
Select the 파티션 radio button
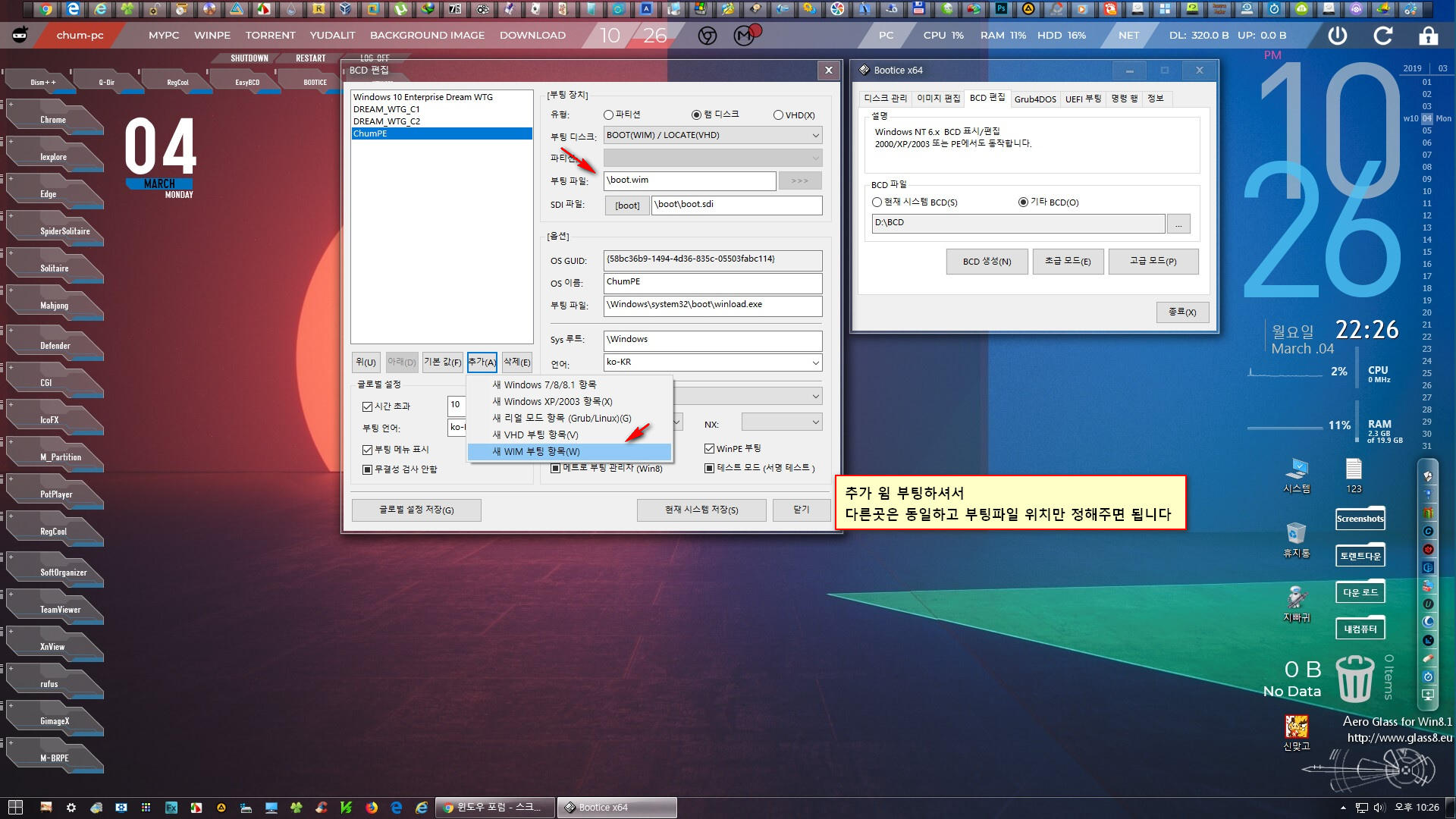tap(622, 115)
